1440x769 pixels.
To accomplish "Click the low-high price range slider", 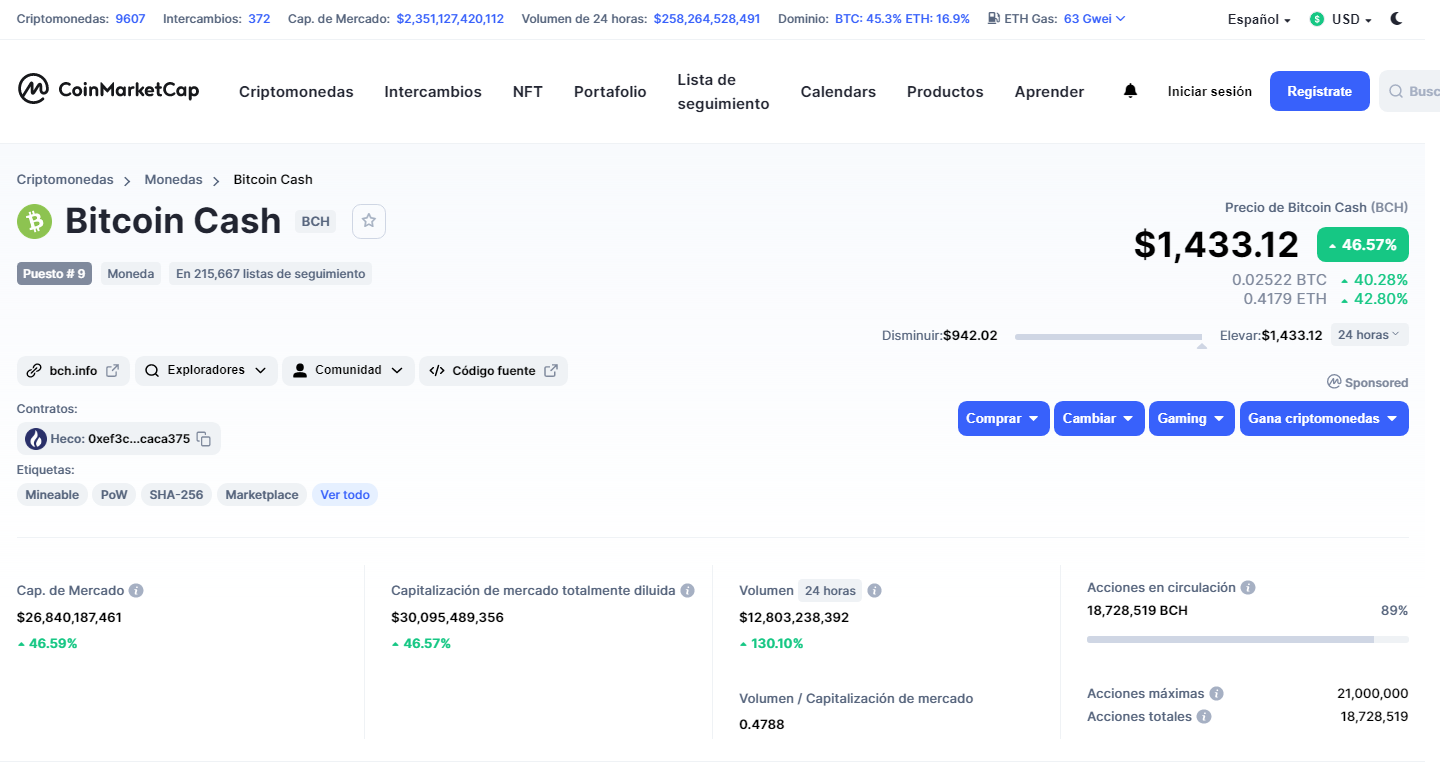I will 1108,337.
